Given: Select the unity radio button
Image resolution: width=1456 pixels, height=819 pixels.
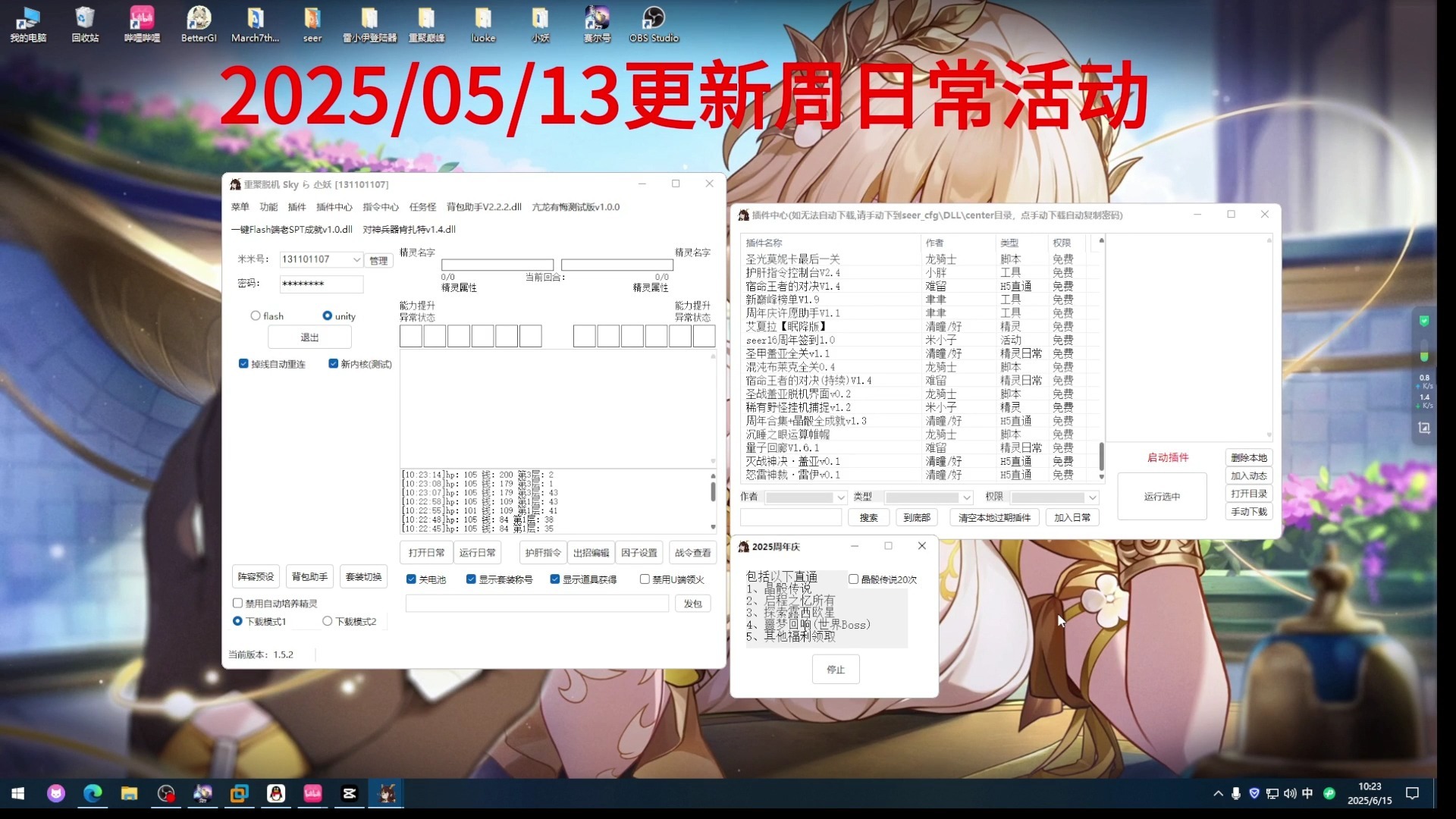Looking at the screenshot, I should click(x=327, y=315).
